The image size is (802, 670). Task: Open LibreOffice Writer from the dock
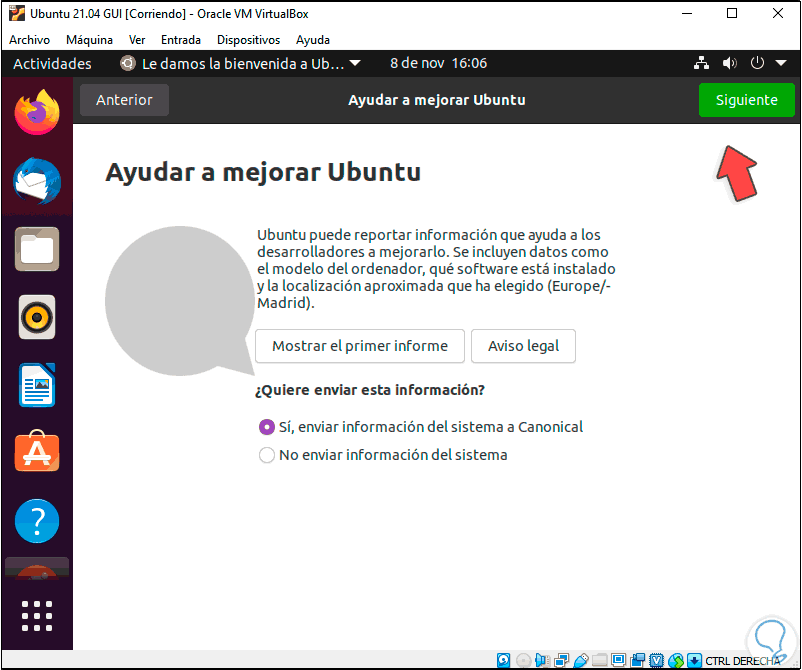(37, 385)
